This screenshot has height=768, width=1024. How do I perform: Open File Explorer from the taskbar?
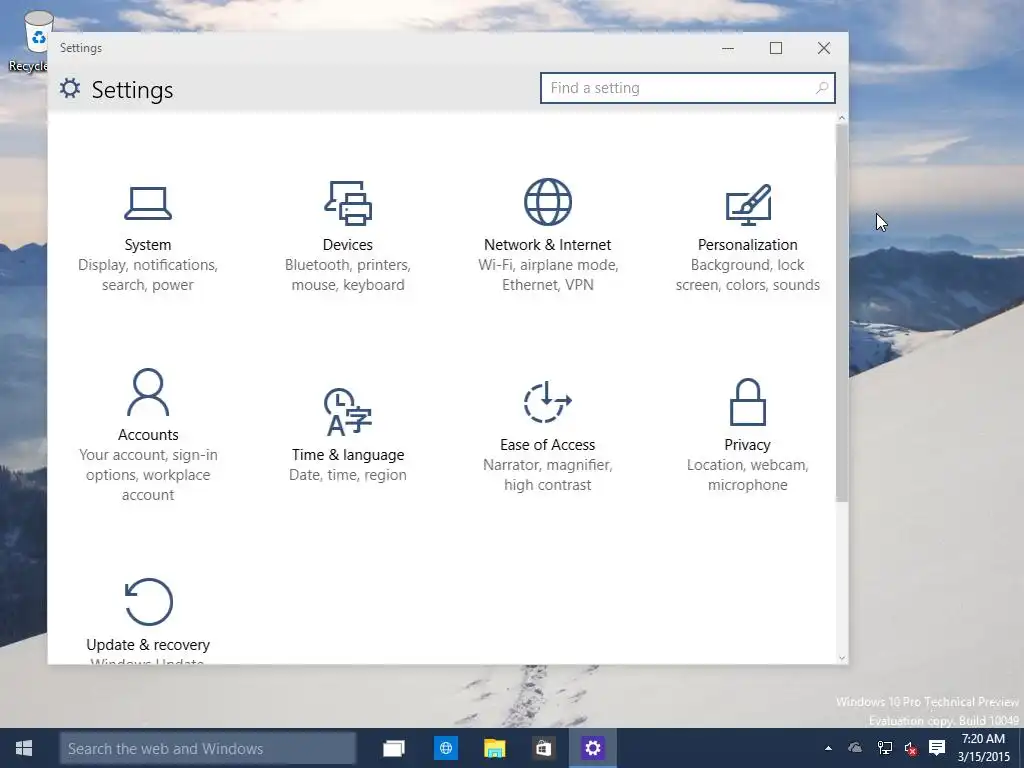click(495, 748)
